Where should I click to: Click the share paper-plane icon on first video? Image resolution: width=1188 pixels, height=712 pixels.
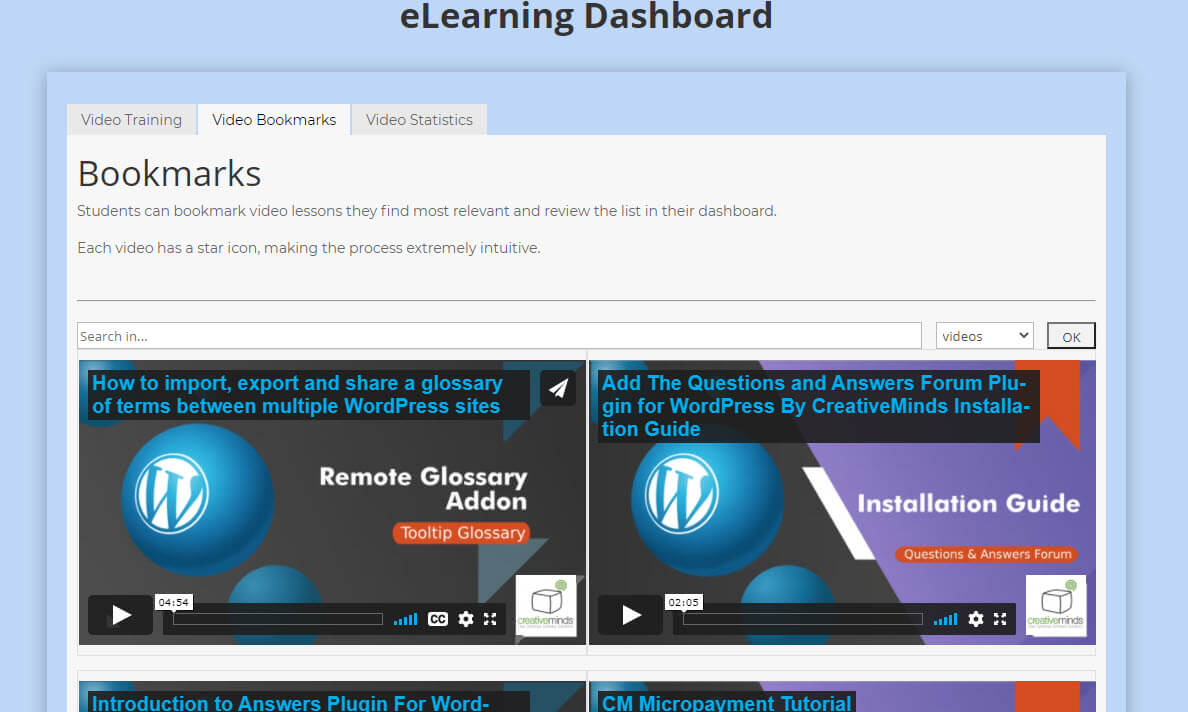(x=558, y=388)
